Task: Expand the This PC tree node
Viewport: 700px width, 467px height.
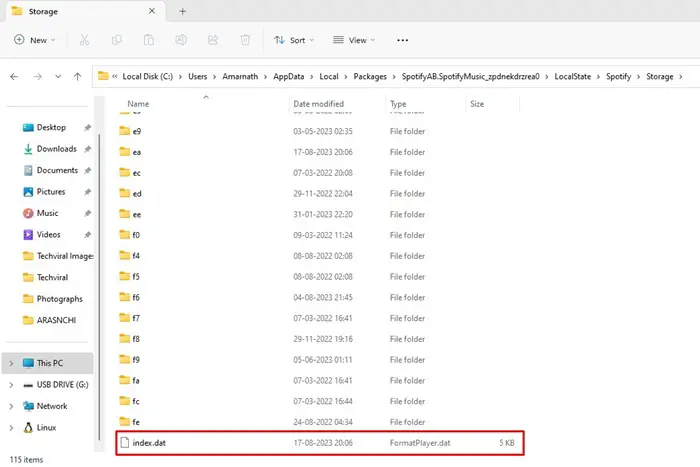Action: pos(11,363)
